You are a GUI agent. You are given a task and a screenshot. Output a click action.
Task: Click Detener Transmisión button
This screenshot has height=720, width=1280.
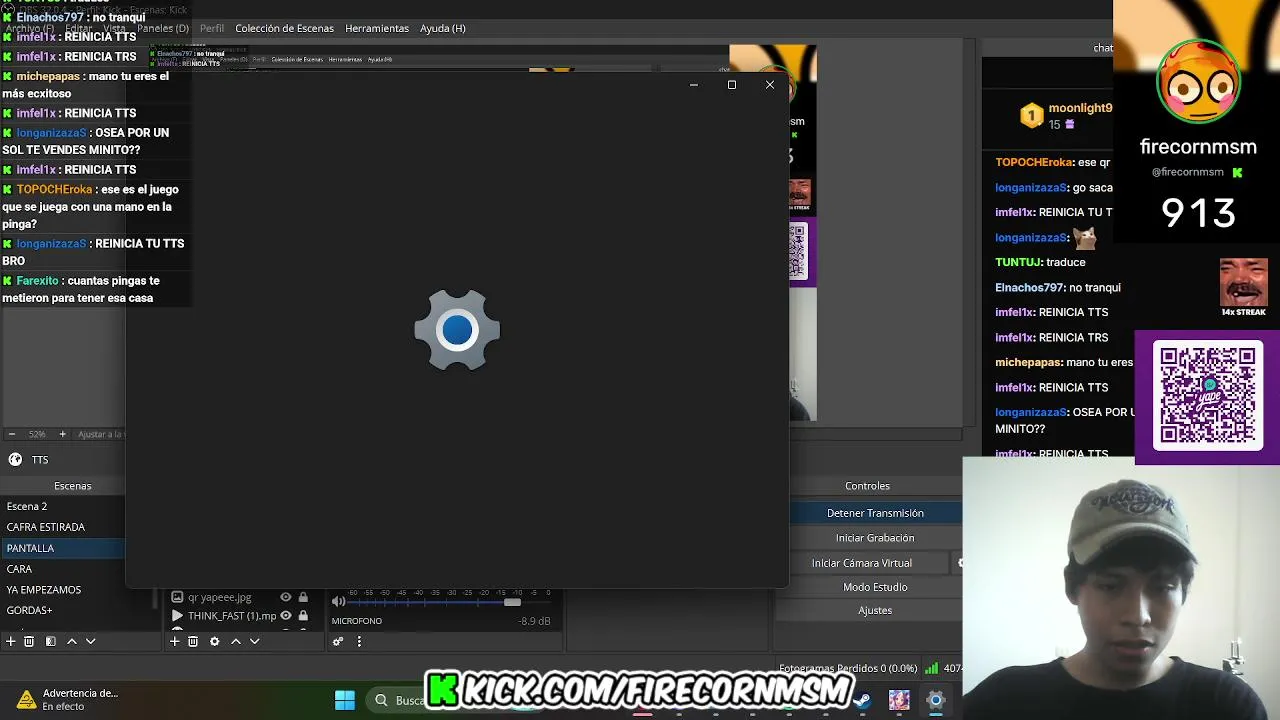pyautogui.click(x=875, y=513)
